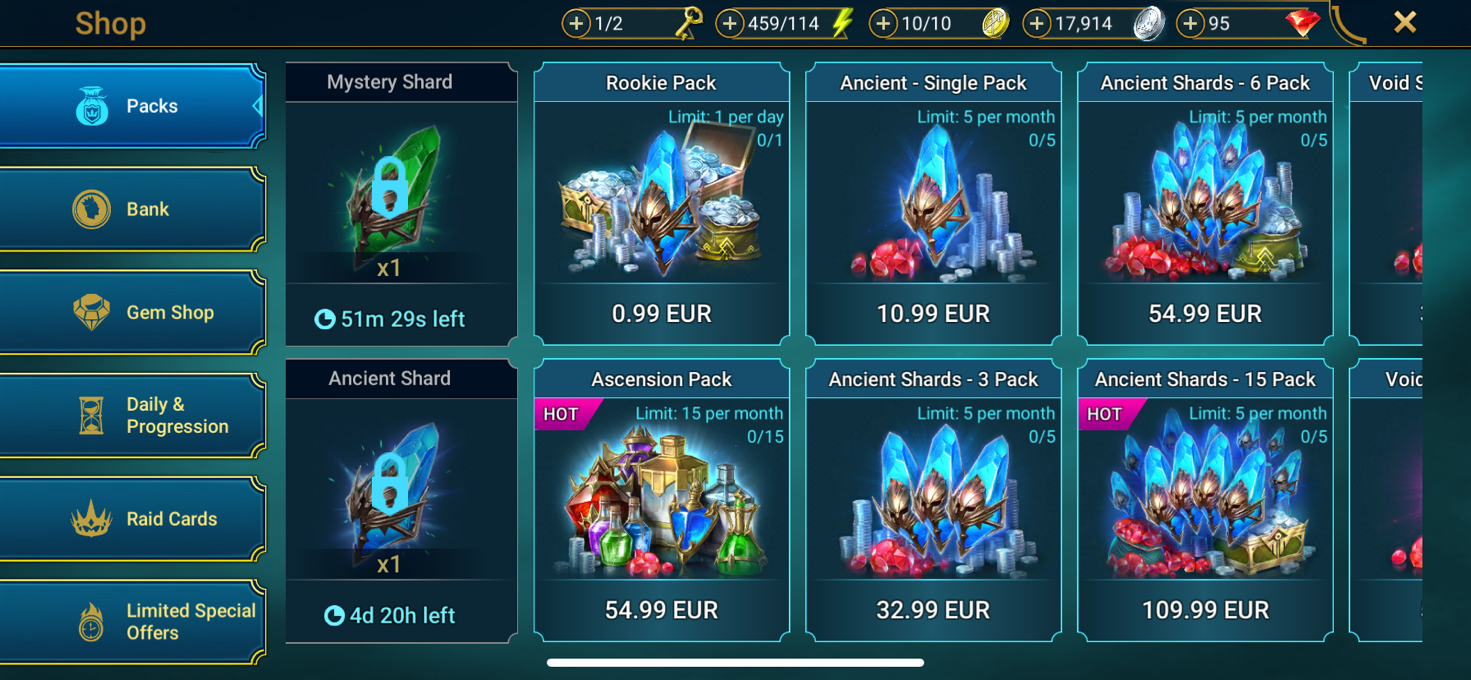Switch to the Bank tab

pos(131,209)
